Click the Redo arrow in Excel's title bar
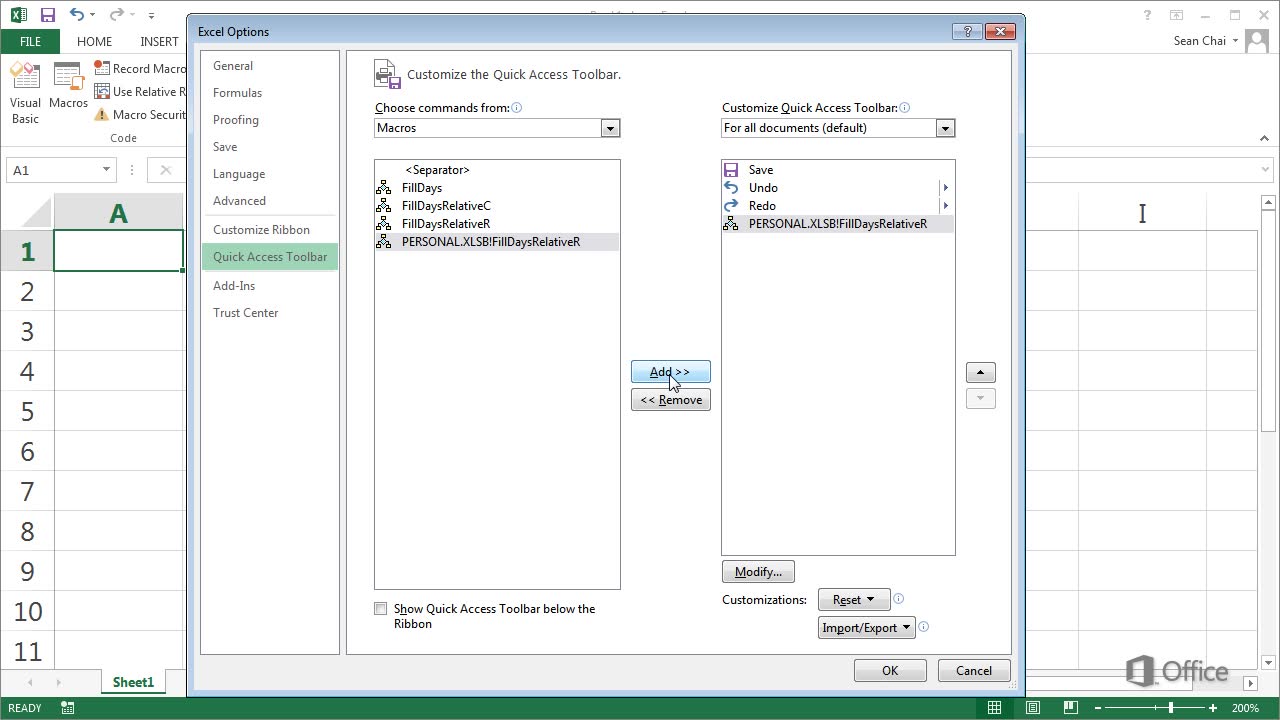Viewport: 1280px width, 720px height. pyautogui.click(x=116, y=15)
